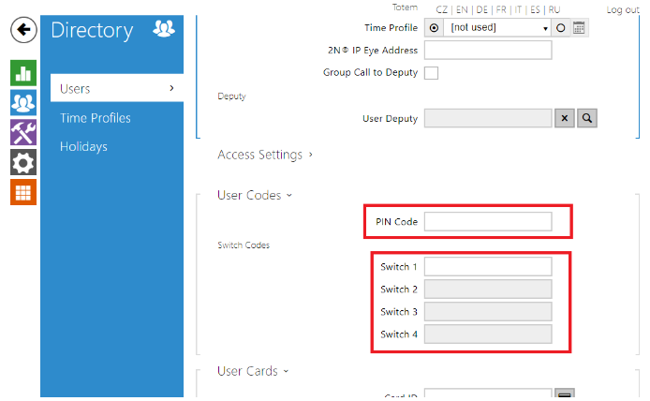Click the Log out link
650x401 pixels.
pos(622,9)
